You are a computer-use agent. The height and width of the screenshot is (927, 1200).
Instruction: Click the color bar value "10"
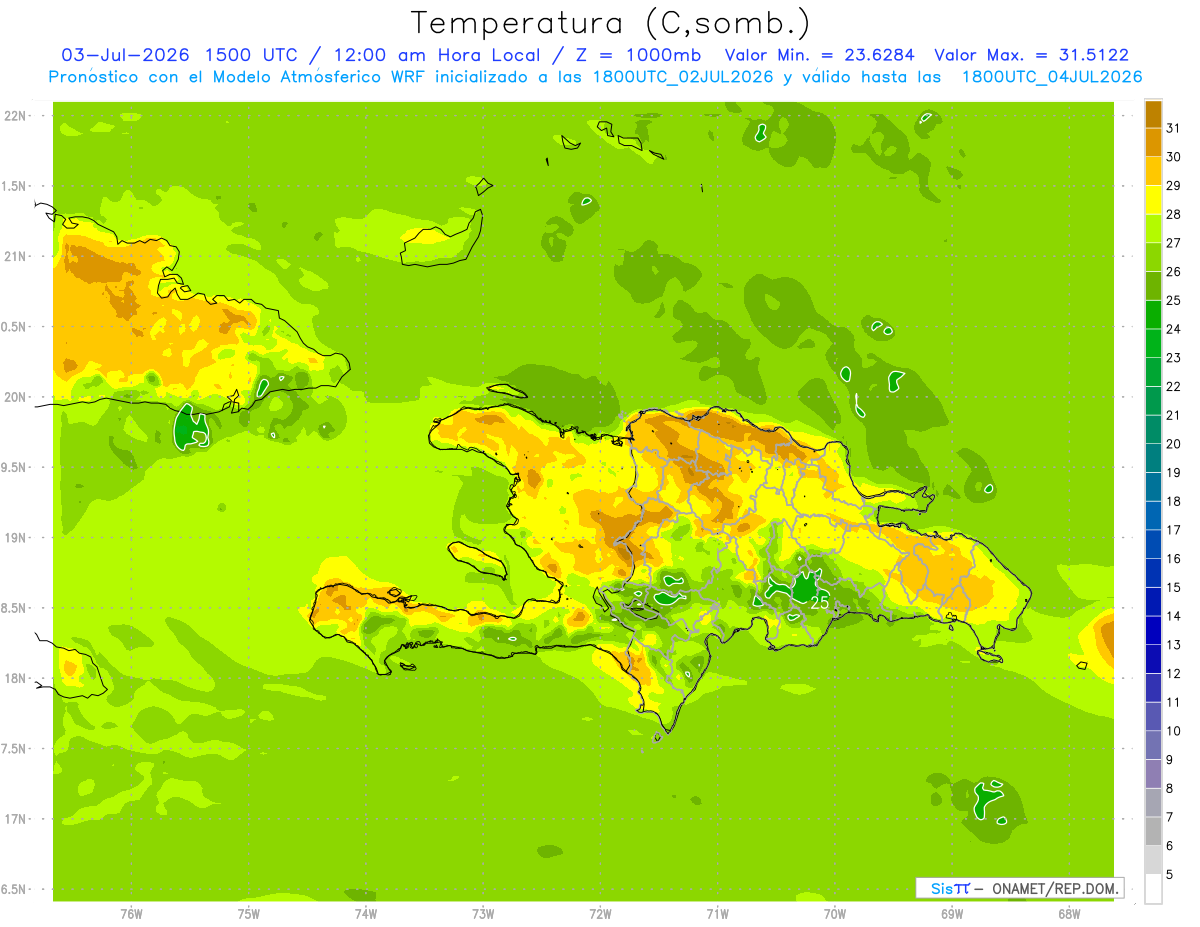pos(1173,731)
